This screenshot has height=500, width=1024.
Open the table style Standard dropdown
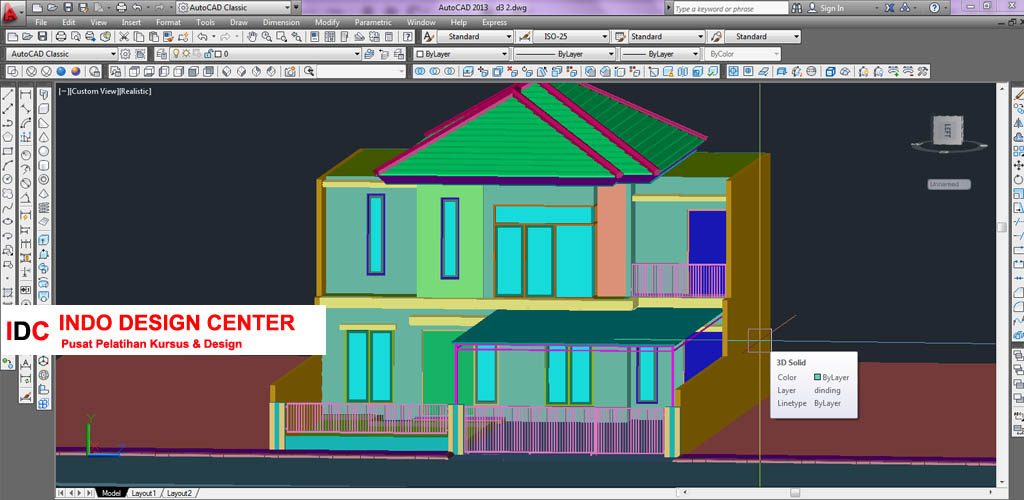667,37
